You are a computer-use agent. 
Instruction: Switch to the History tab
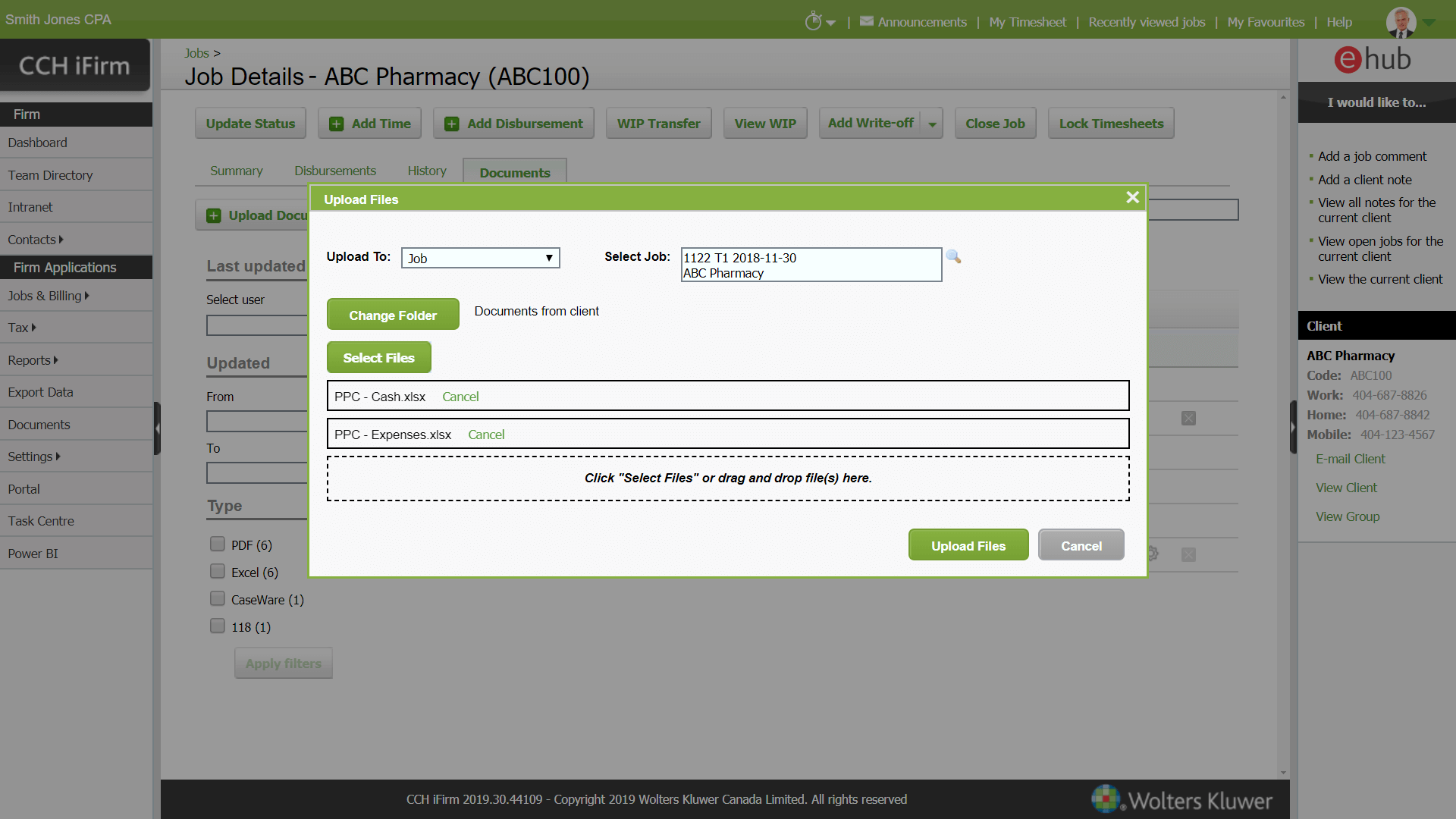pos(426,171)
